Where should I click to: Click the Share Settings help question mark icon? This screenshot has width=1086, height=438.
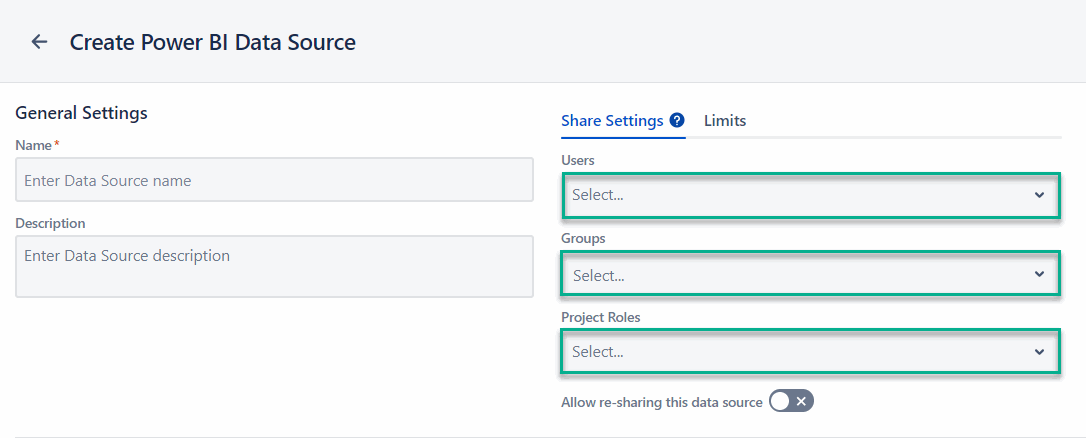(677, 120)
